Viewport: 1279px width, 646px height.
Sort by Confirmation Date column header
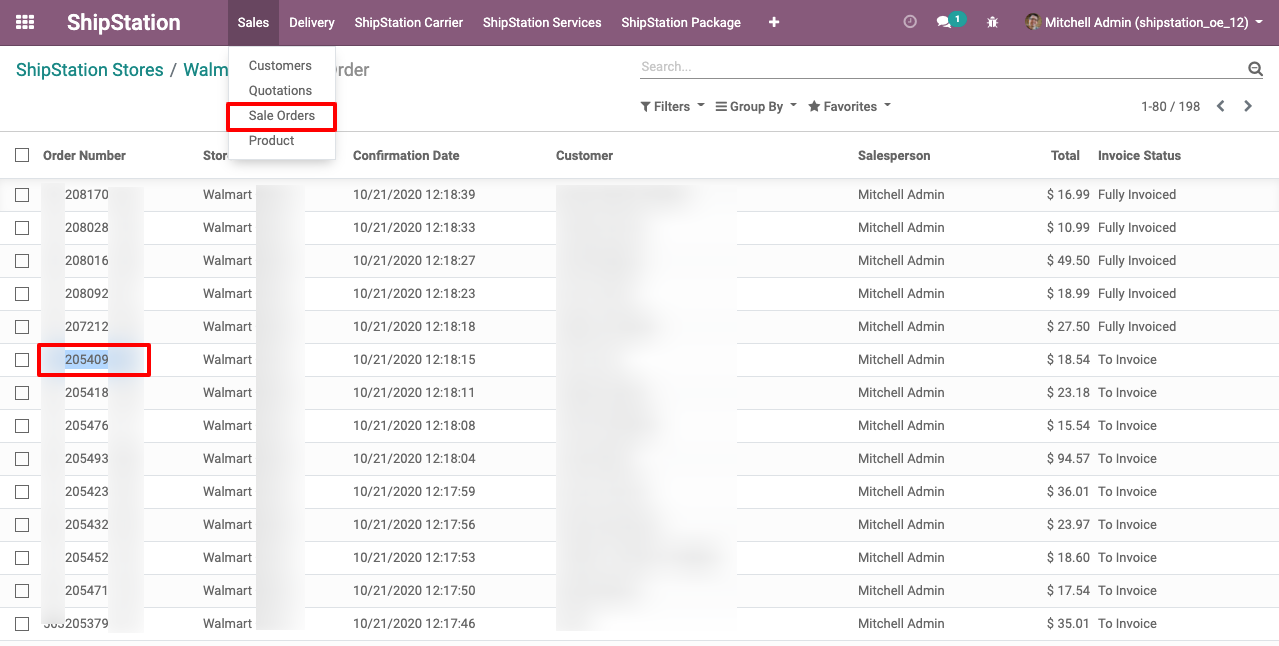[406, 155]
